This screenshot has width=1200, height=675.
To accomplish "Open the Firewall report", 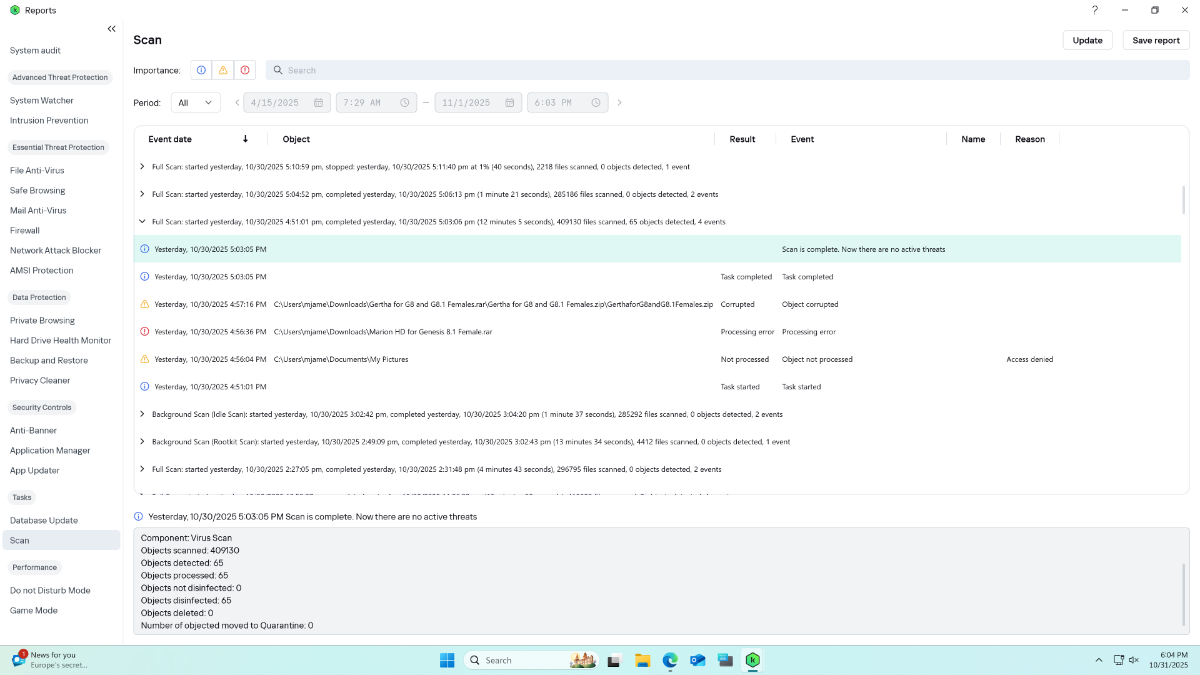I will coord(25,230).
